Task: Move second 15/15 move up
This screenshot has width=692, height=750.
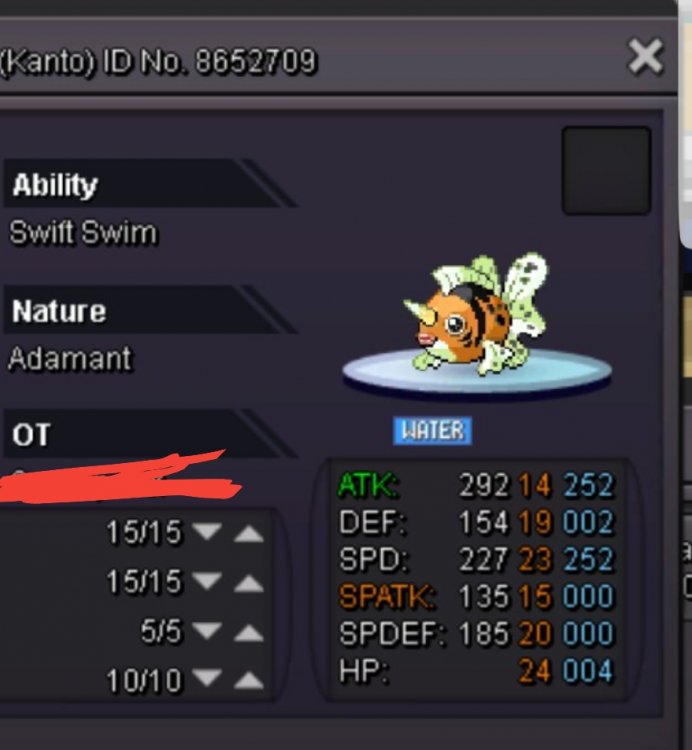Action: coord(249,583)
